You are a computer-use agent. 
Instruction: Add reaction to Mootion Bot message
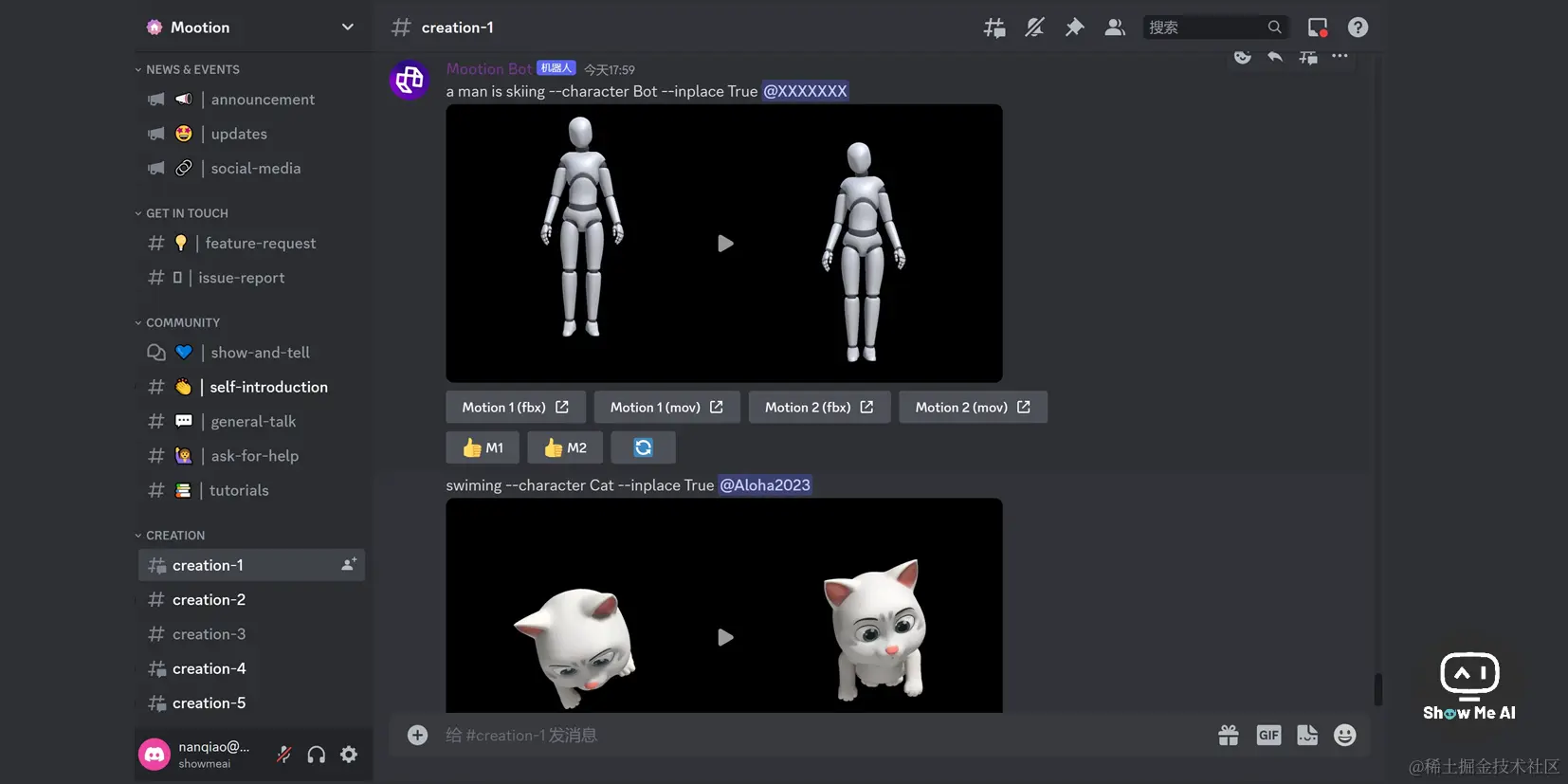(1243, 57)
